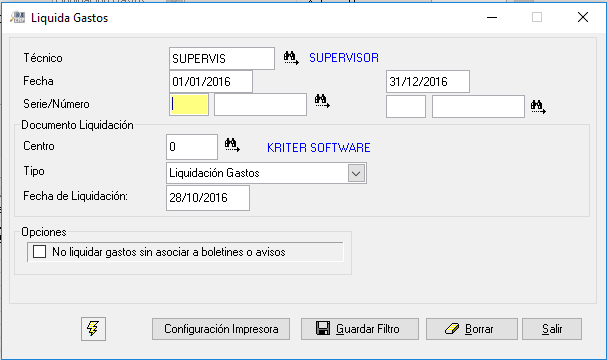Click the second small Serie field
Viewport: 607px width, 360px height.
[x=406, y=106]
